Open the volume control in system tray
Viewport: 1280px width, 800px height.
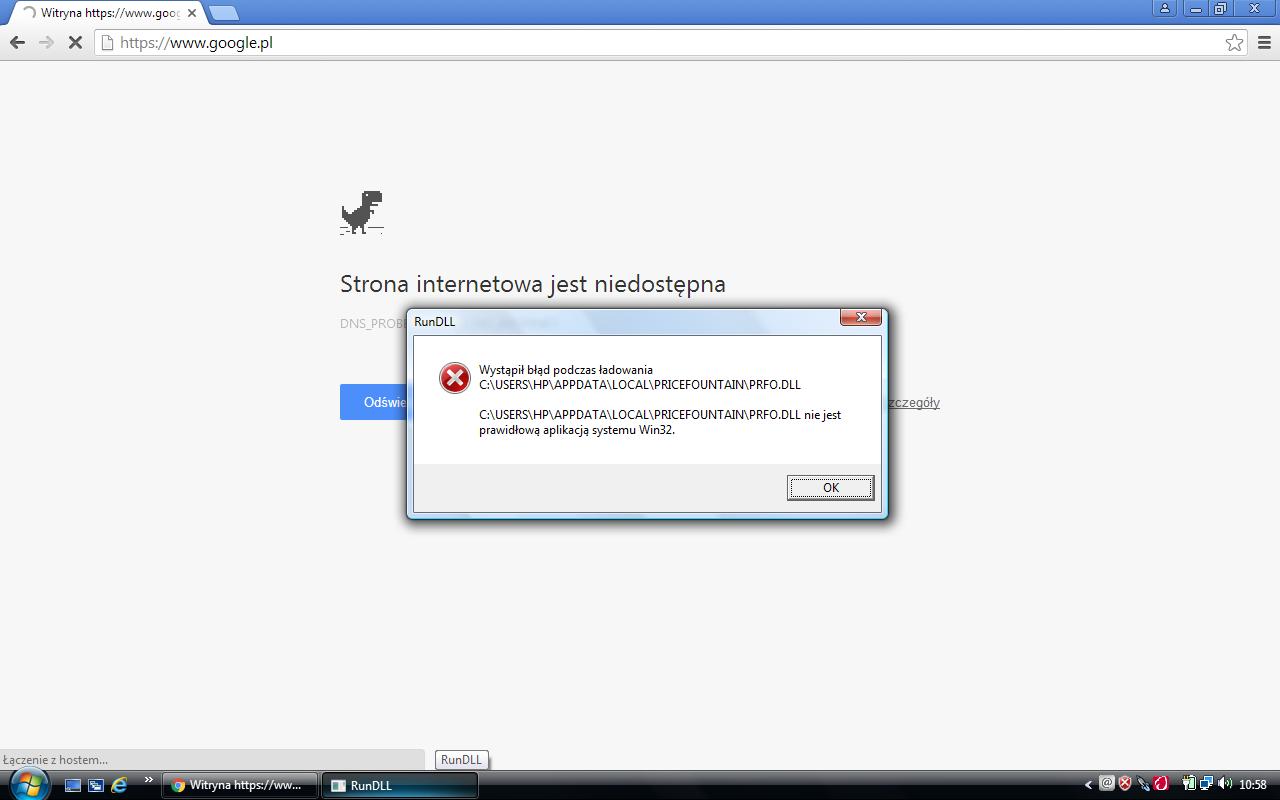[x=1225, y=784]
